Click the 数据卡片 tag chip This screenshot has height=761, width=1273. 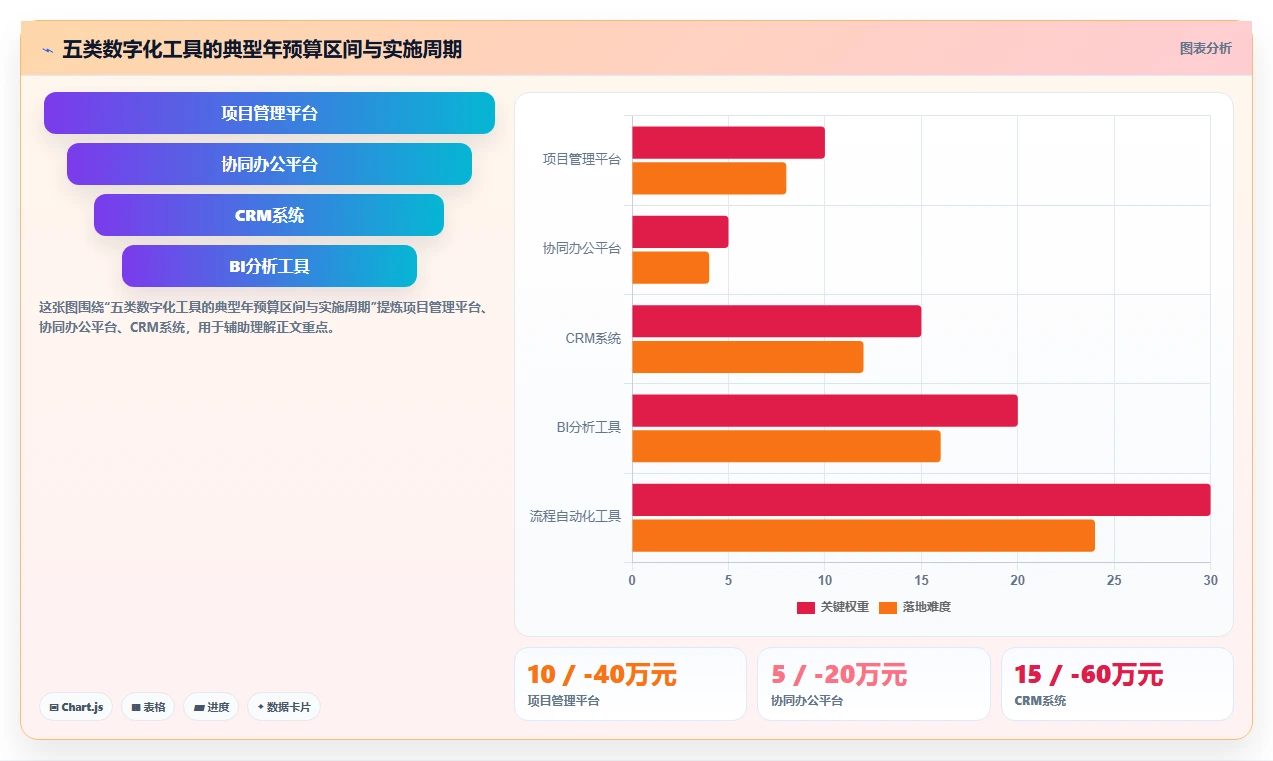tap(284, 707)
